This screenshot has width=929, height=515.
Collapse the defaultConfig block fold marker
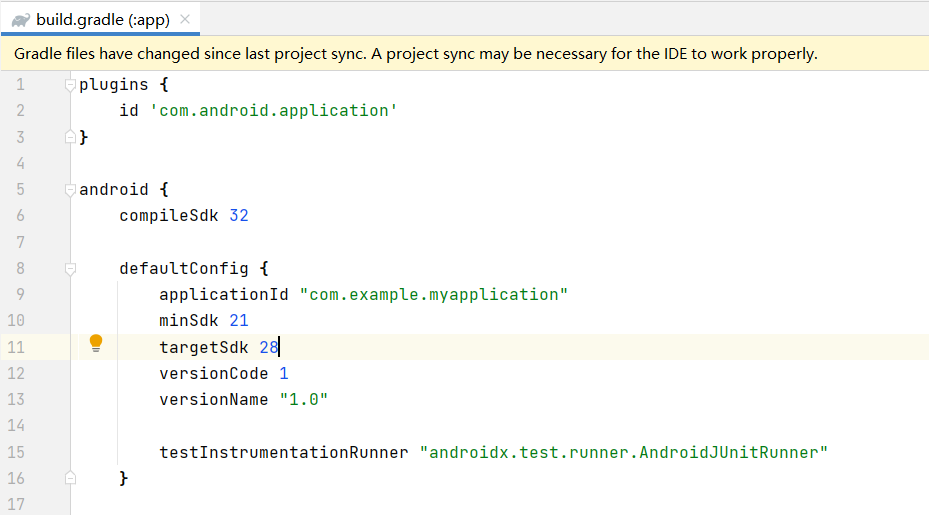(71, 268)
